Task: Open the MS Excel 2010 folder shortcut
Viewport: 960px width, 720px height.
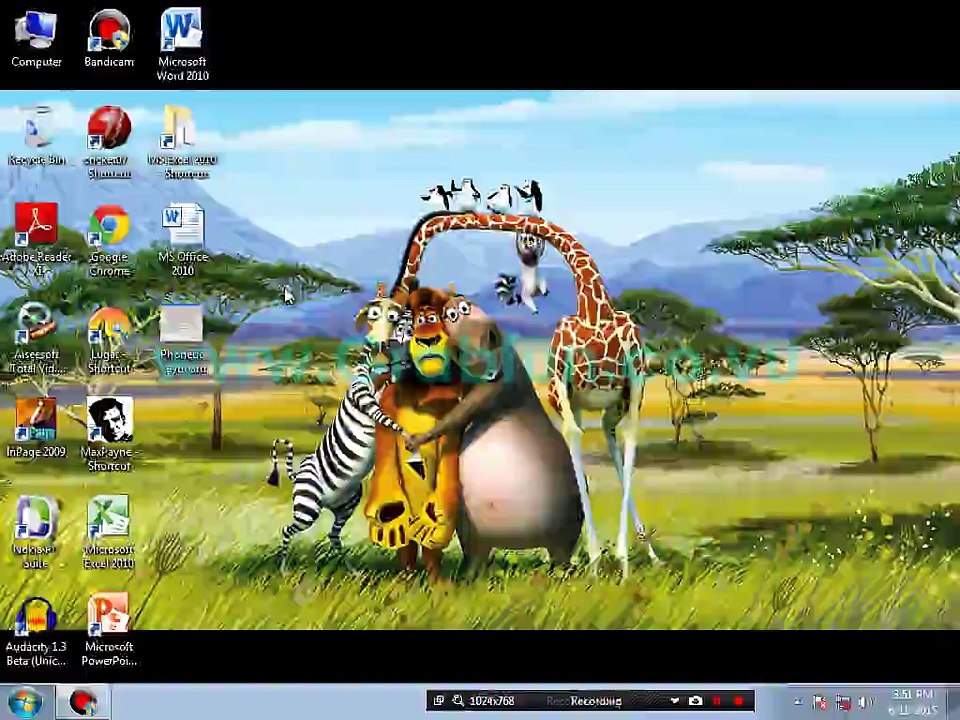Action: point(182,142)
